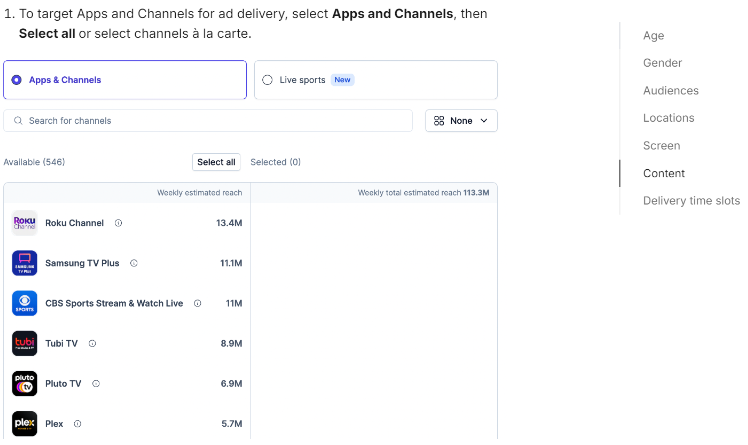This screenshot has width=748, height=445.
Task: Select the Roku Channel row name
Action: [74, 223]
